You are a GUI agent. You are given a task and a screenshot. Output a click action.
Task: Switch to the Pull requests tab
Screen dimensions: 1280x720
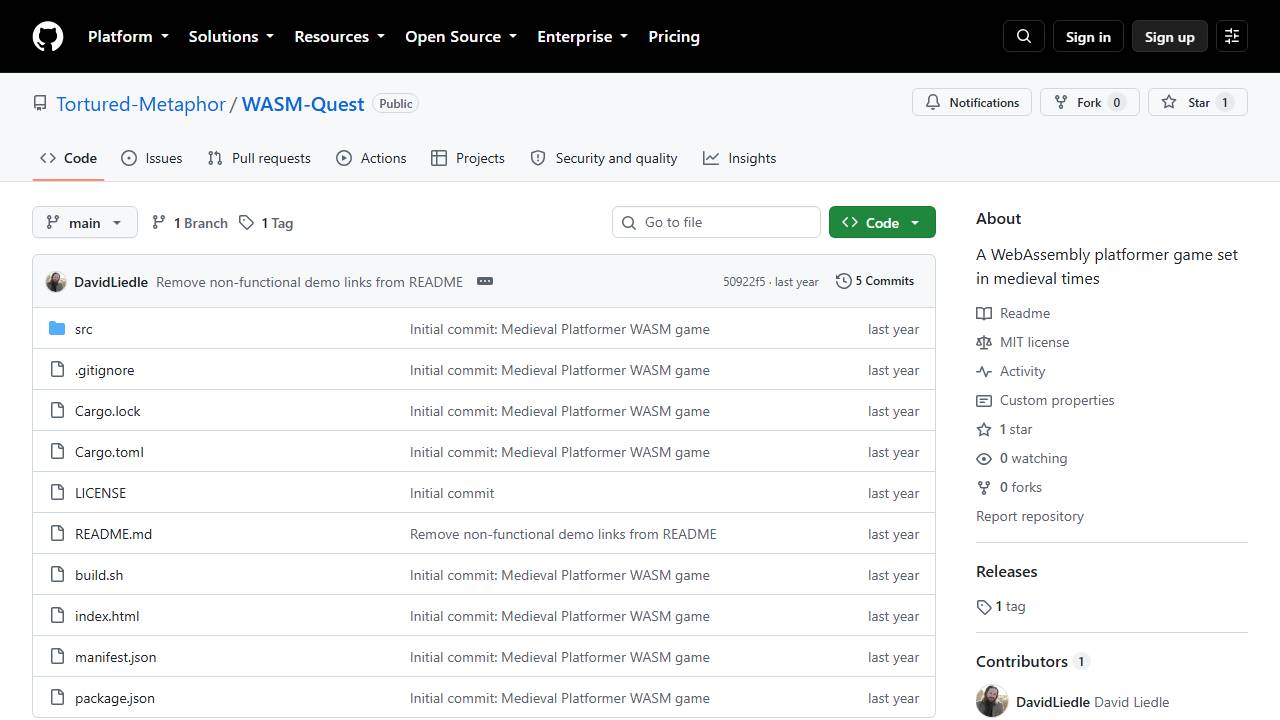coord(259,158)
